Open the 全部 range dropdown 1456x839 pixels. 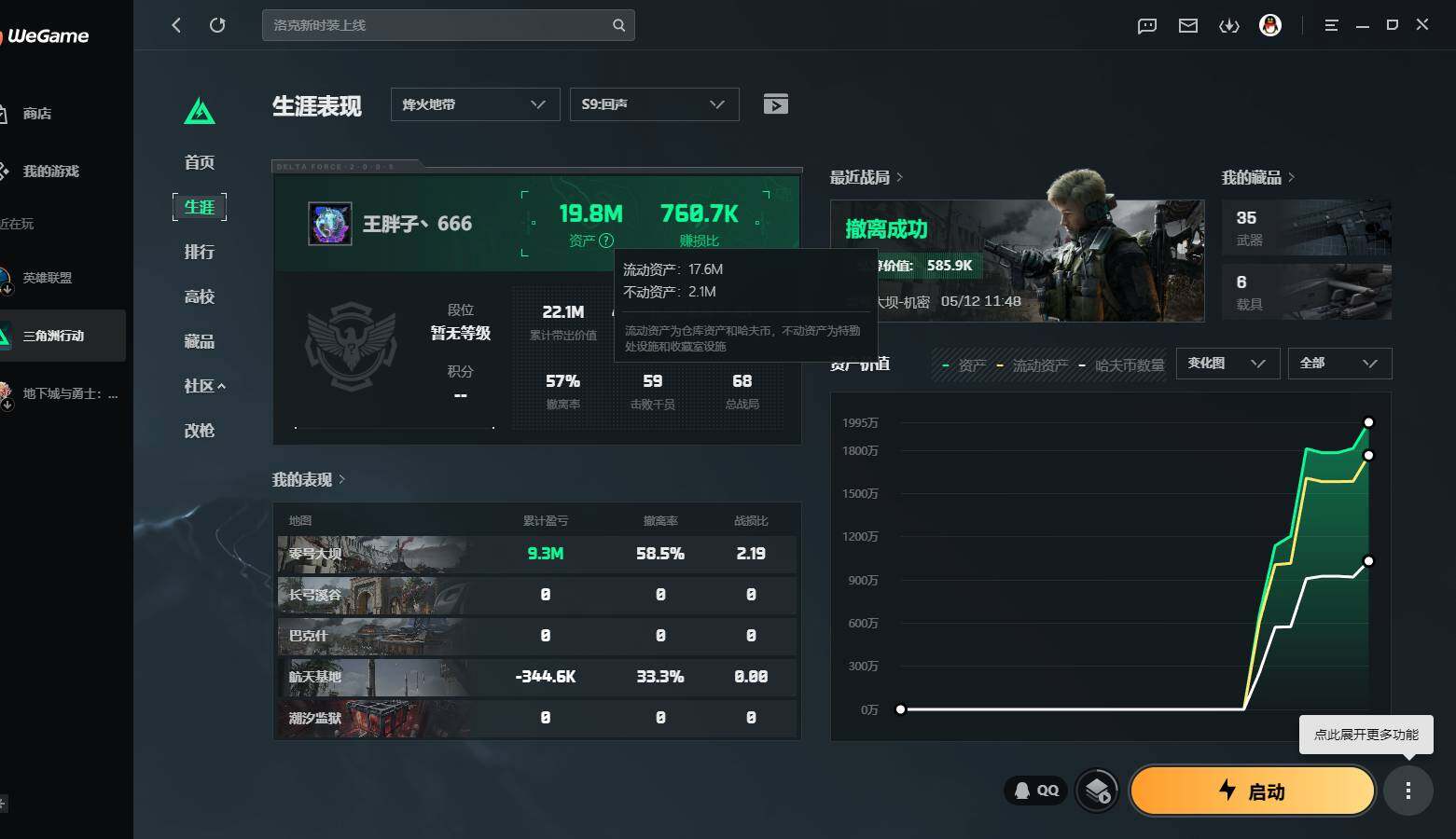(x=1339, y=363)
